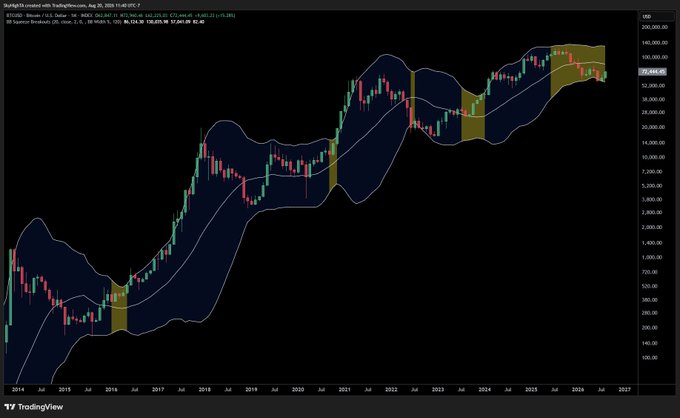The image size is (680, 418).
Task: Click the 2,000.00 price scale label
Action: pyautogui.click(x=653, y=227)
